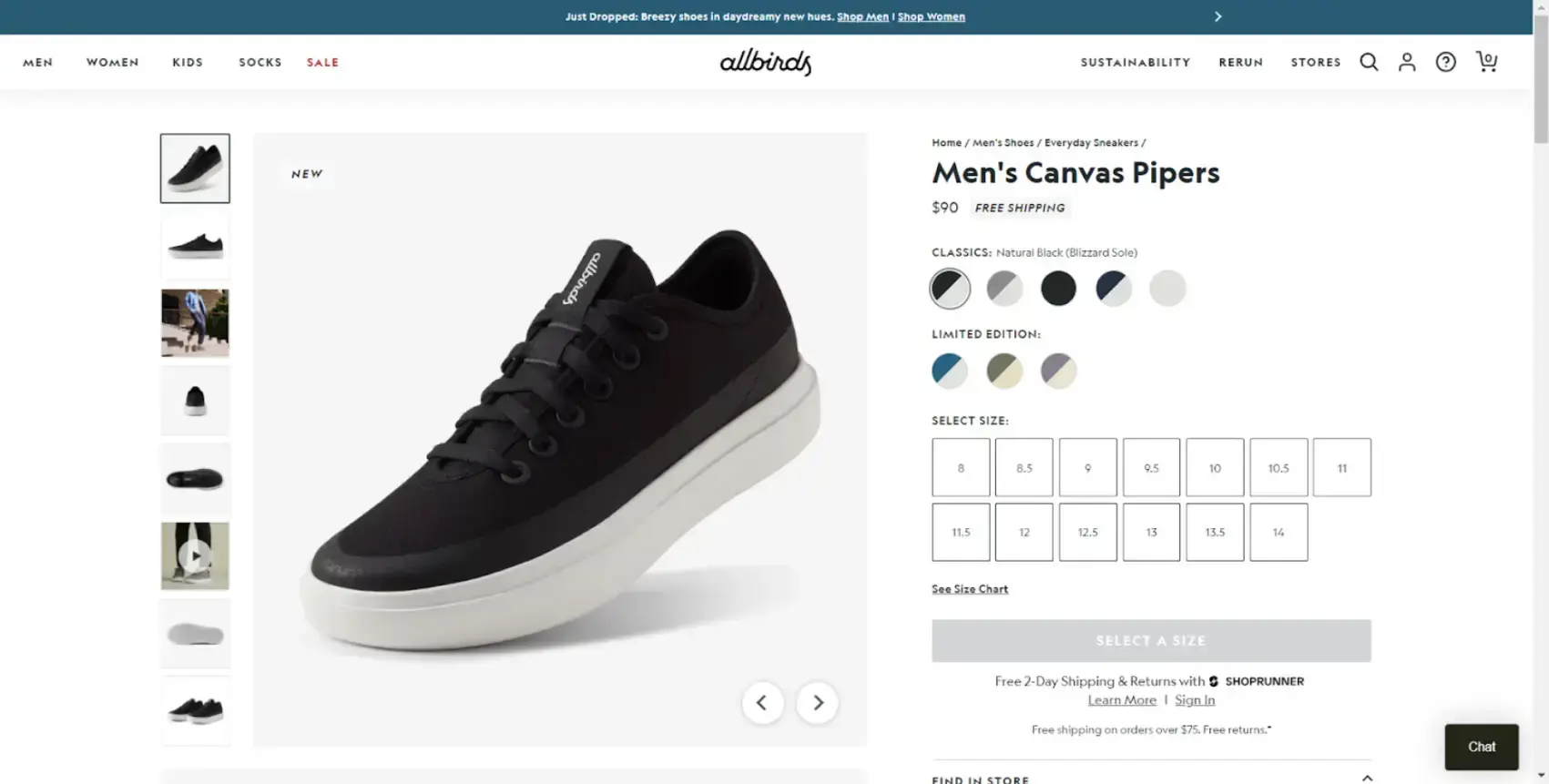The height and width of the screenshot is (784, 1549).
Task: Open the See Size Chart link
Action: click(969, 588)
